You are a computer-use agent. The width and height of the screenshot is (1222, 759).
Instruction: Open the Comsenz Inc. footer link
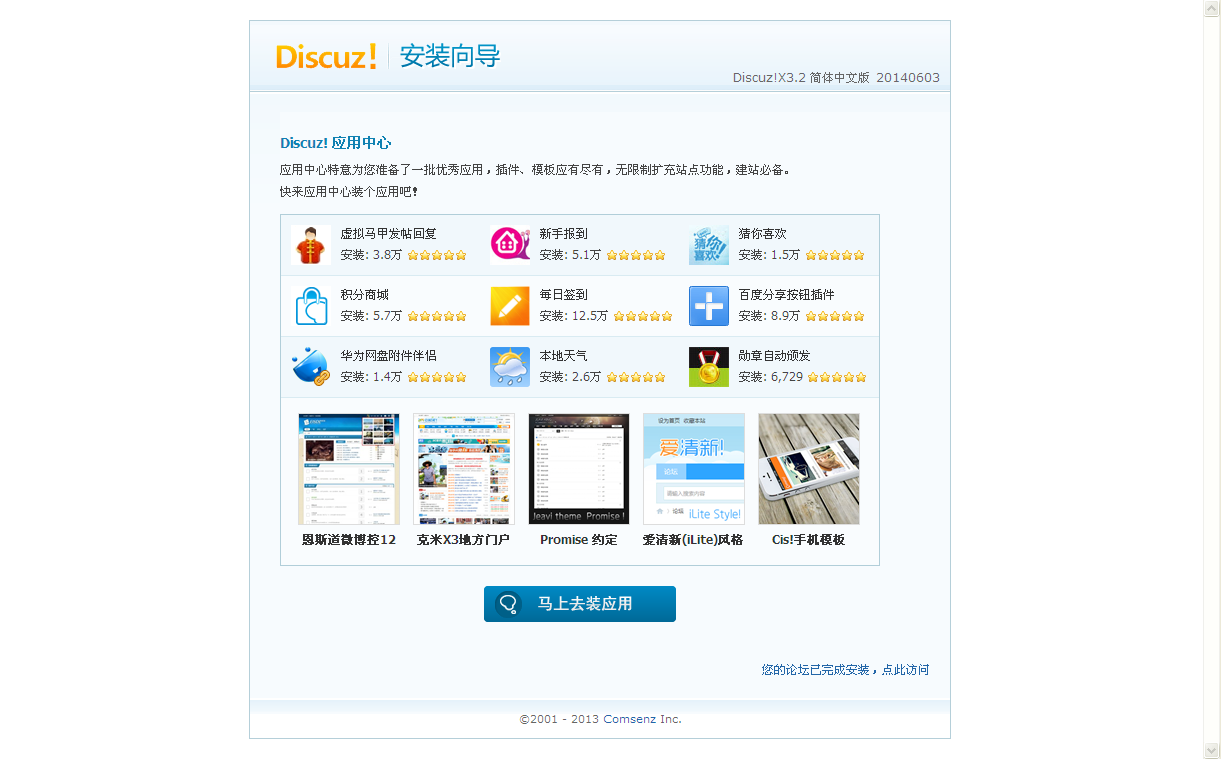[642, 719]
